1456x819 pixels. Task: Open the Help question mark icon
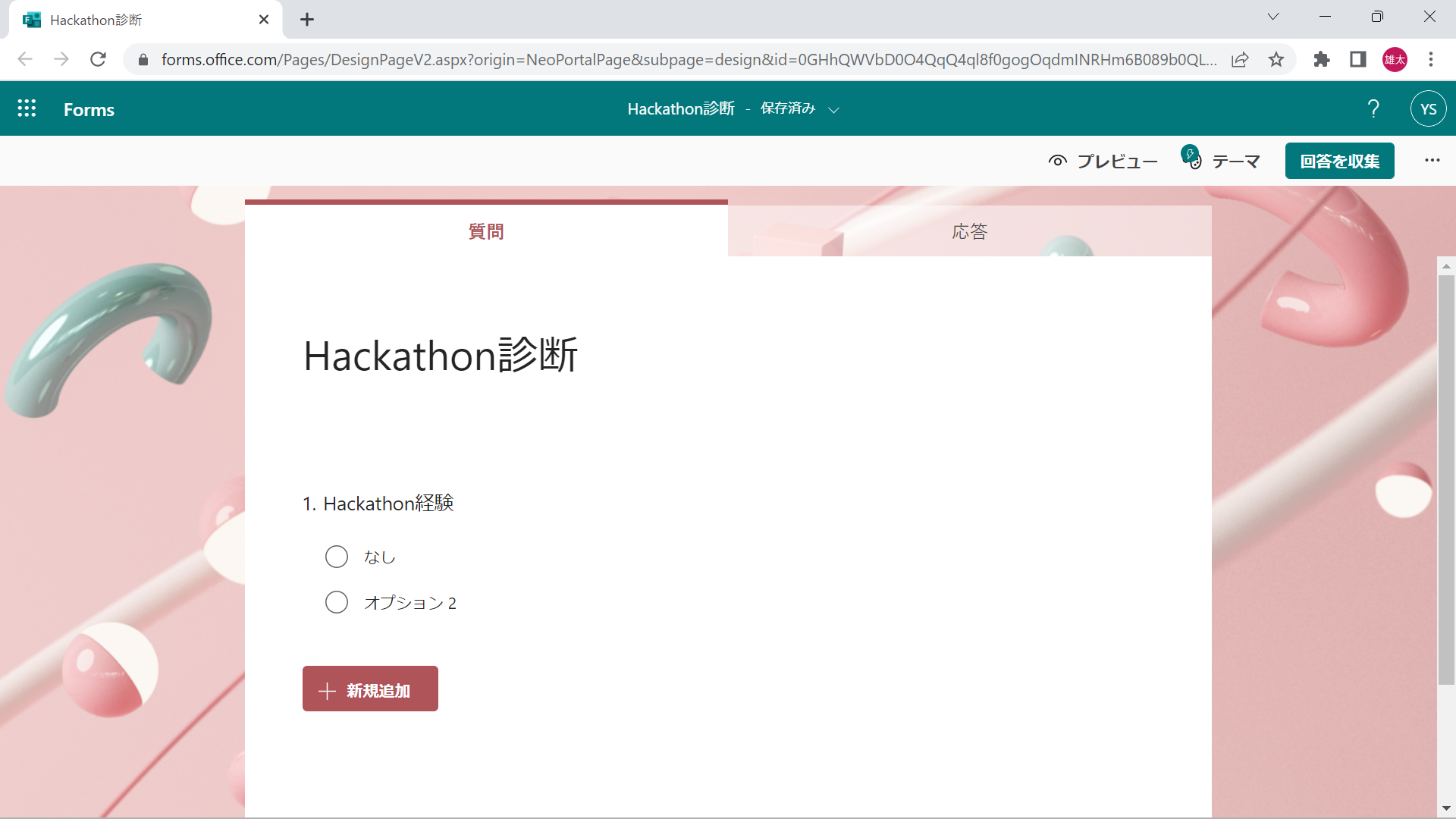(1373, 108)
